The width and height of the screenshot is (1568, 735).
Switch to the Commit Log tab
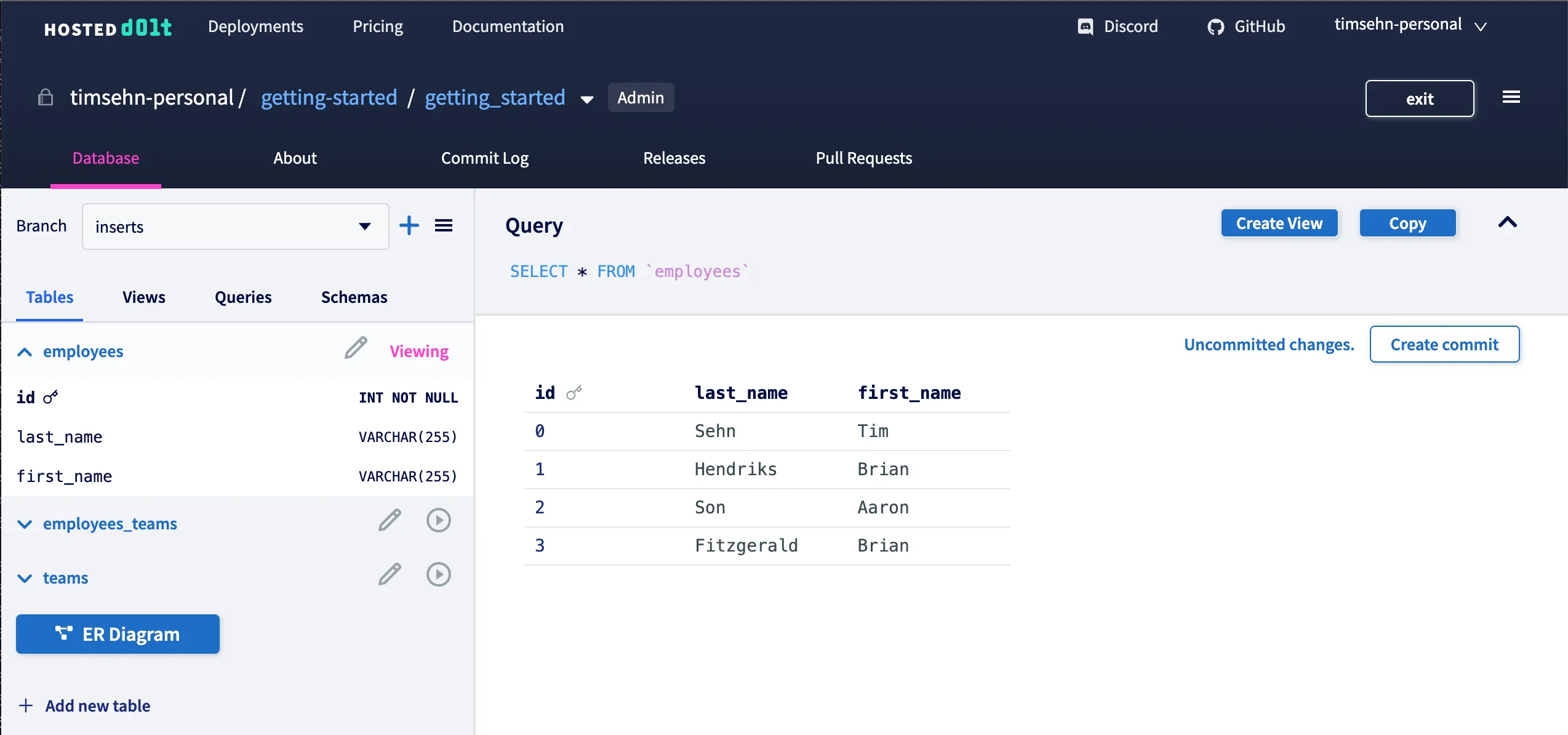[484, 158]
